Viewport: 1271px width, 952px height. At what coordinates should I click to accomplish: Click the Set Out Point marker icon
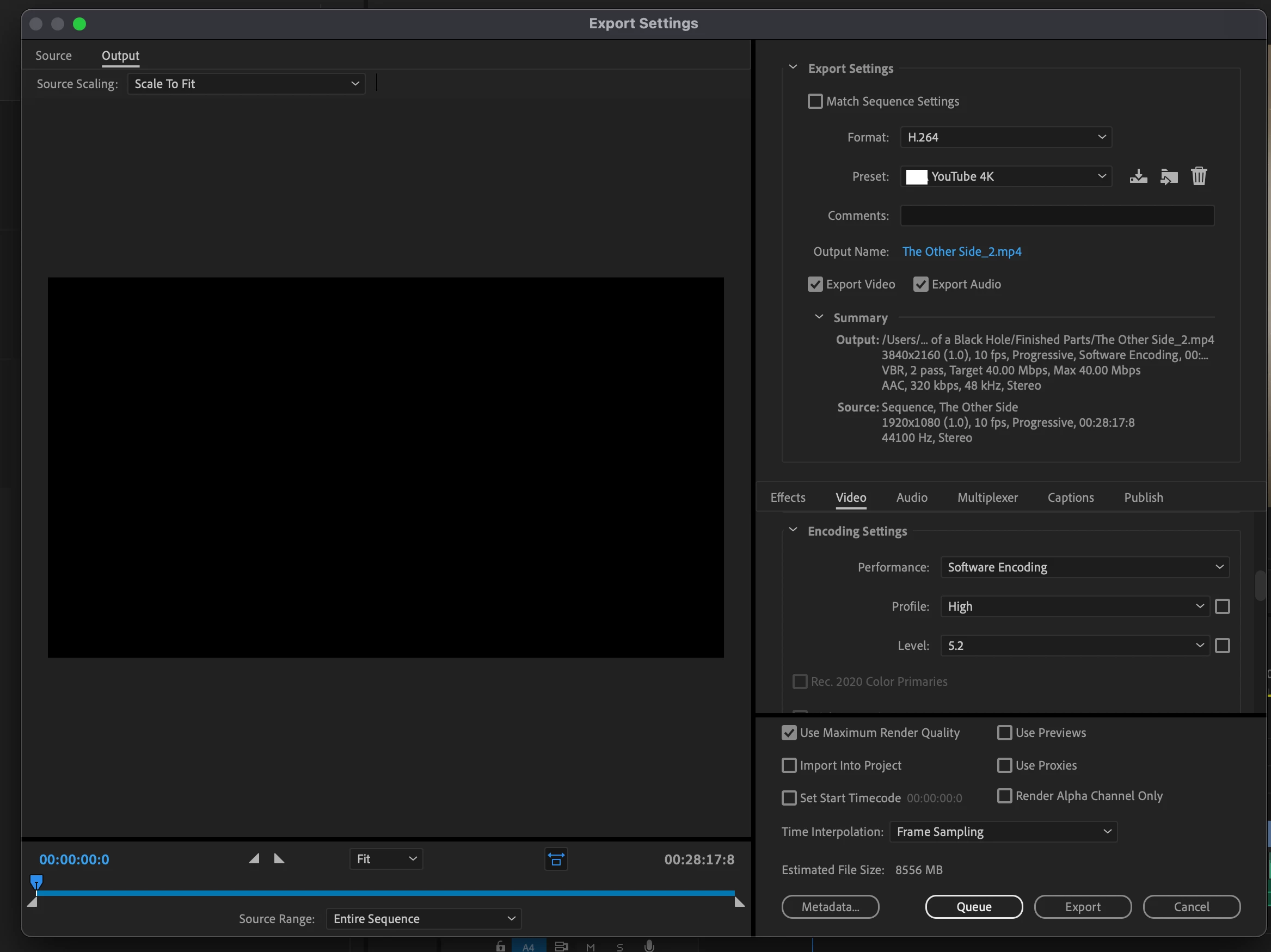[x=279, y=858]
